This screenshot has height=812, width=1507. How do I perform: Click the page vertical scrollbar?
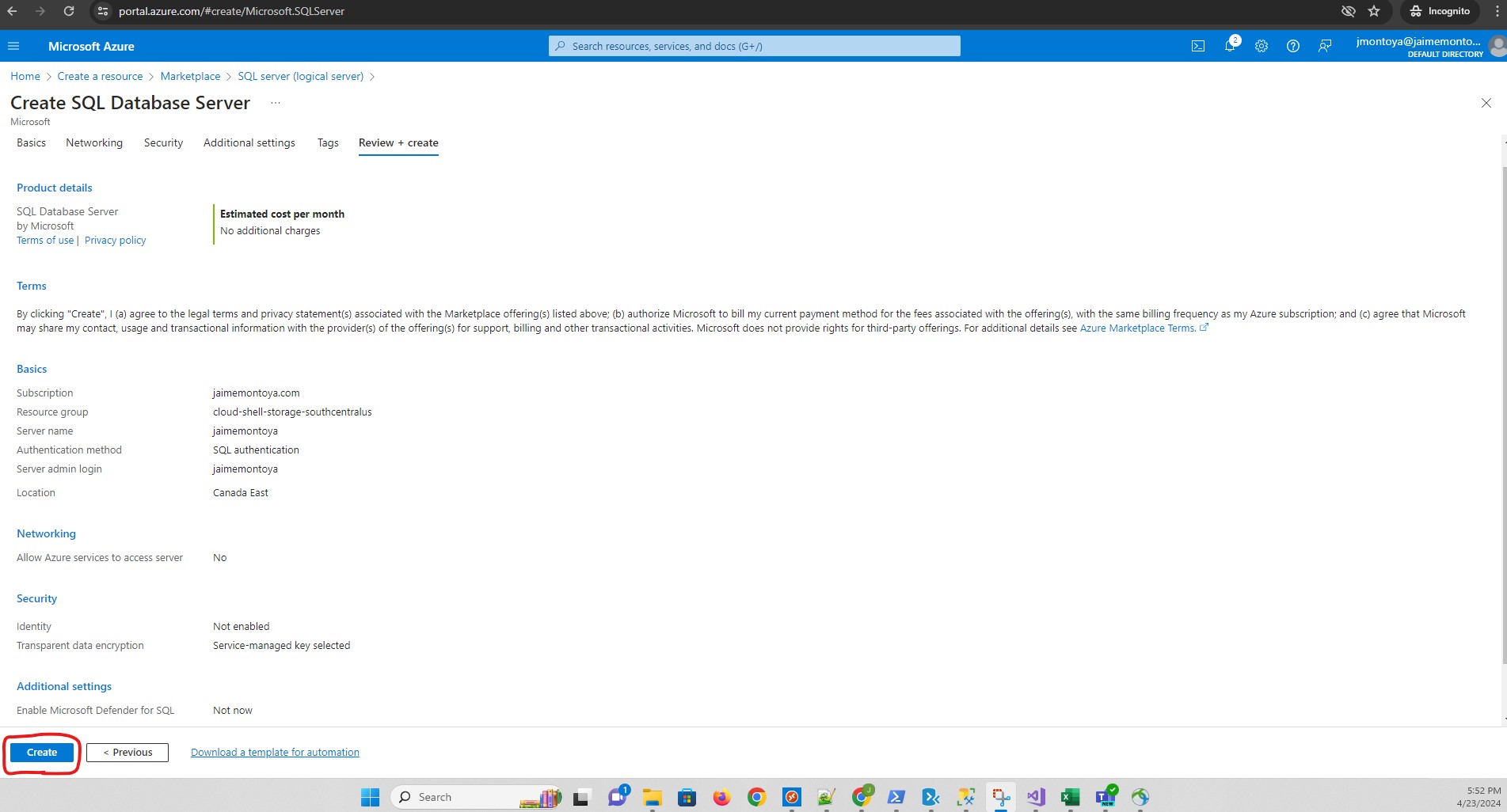[x=1504, y=415]
